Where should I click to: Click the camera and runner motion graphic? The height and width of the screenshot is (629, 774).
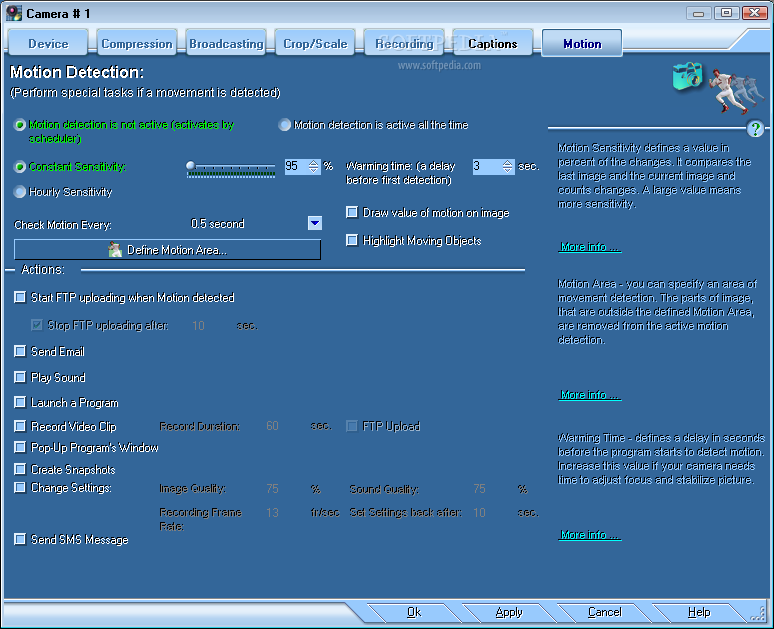(x=718, y=88)
